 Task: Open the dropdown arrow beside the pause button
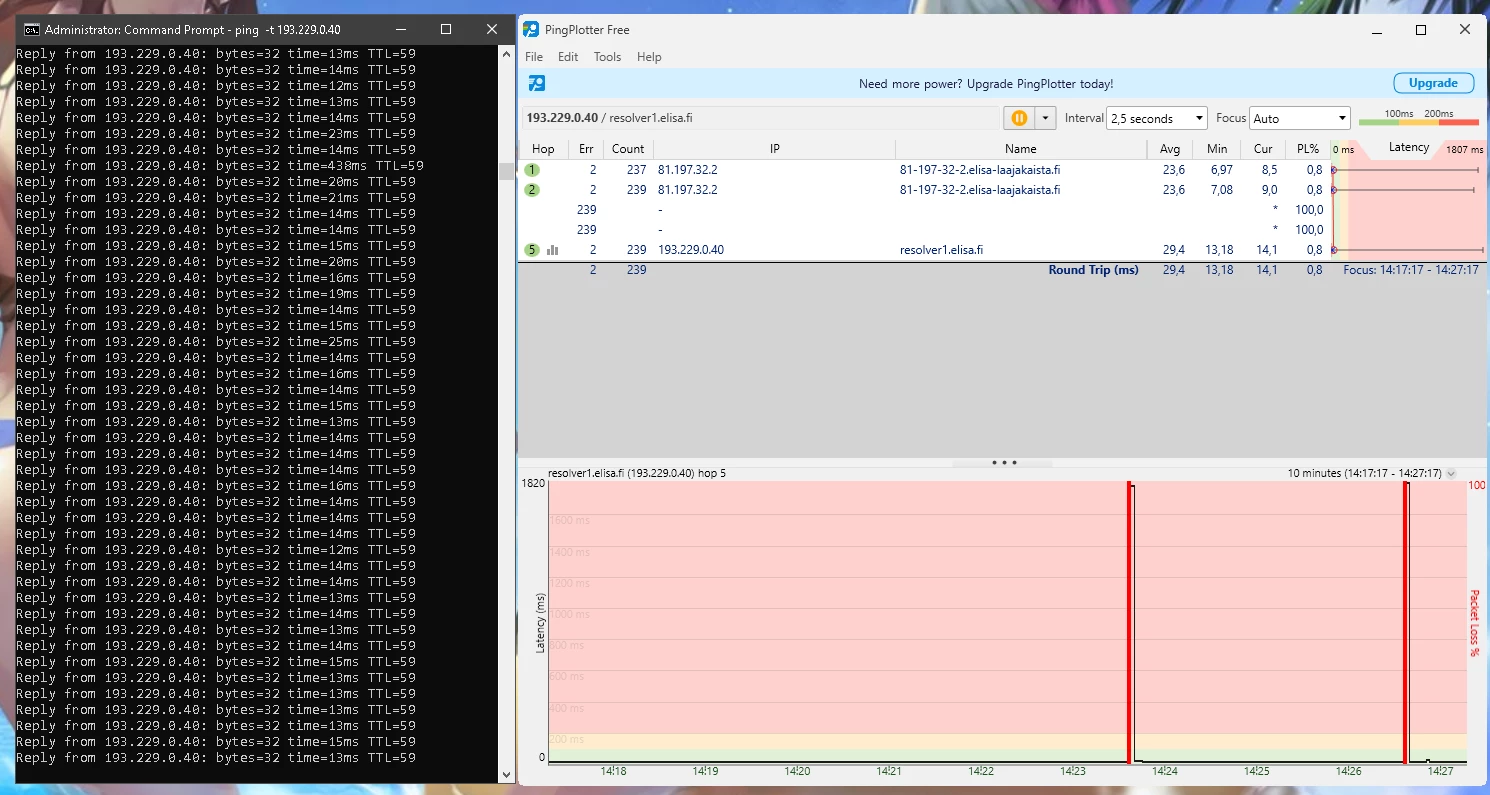click(1045, 118)
